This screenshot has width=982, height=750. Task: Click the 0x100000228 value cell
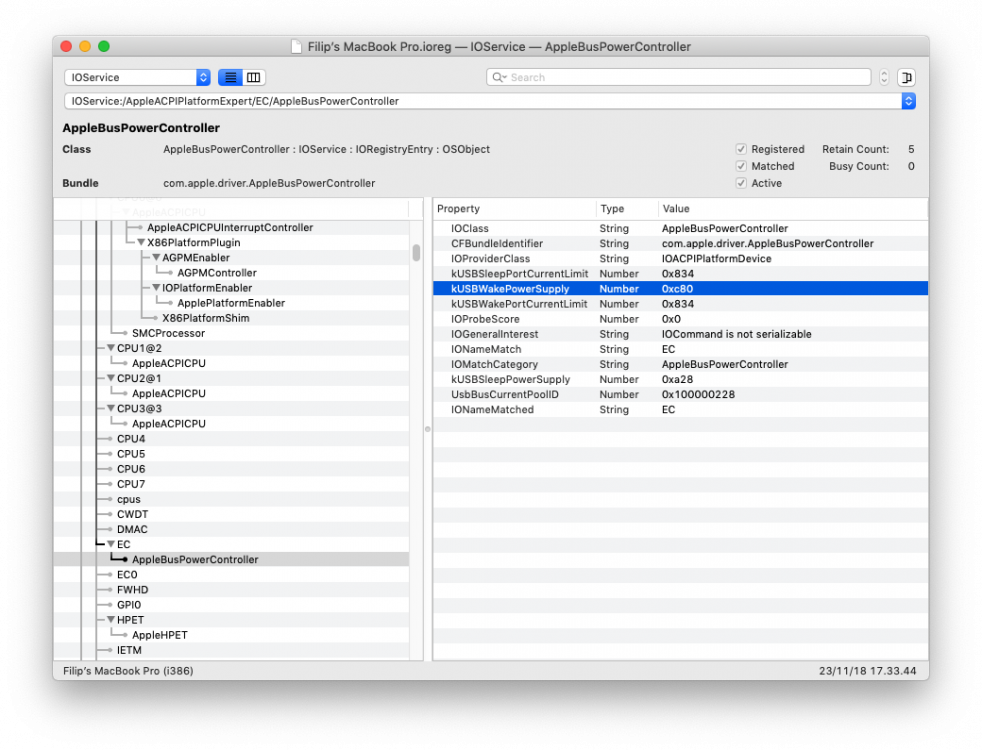(x=698, y=394)
